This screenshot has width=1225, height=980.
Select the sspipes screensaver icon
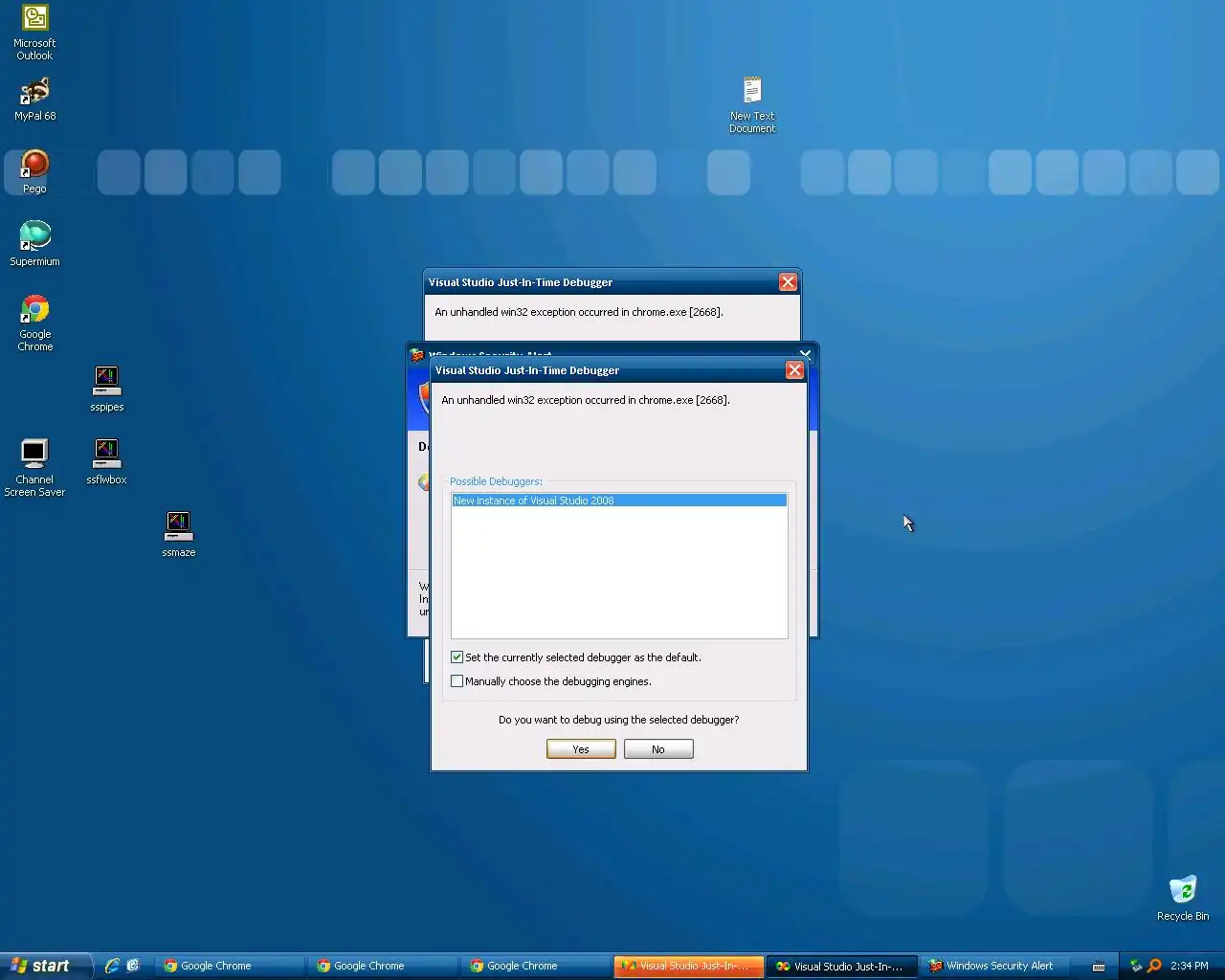106,389
